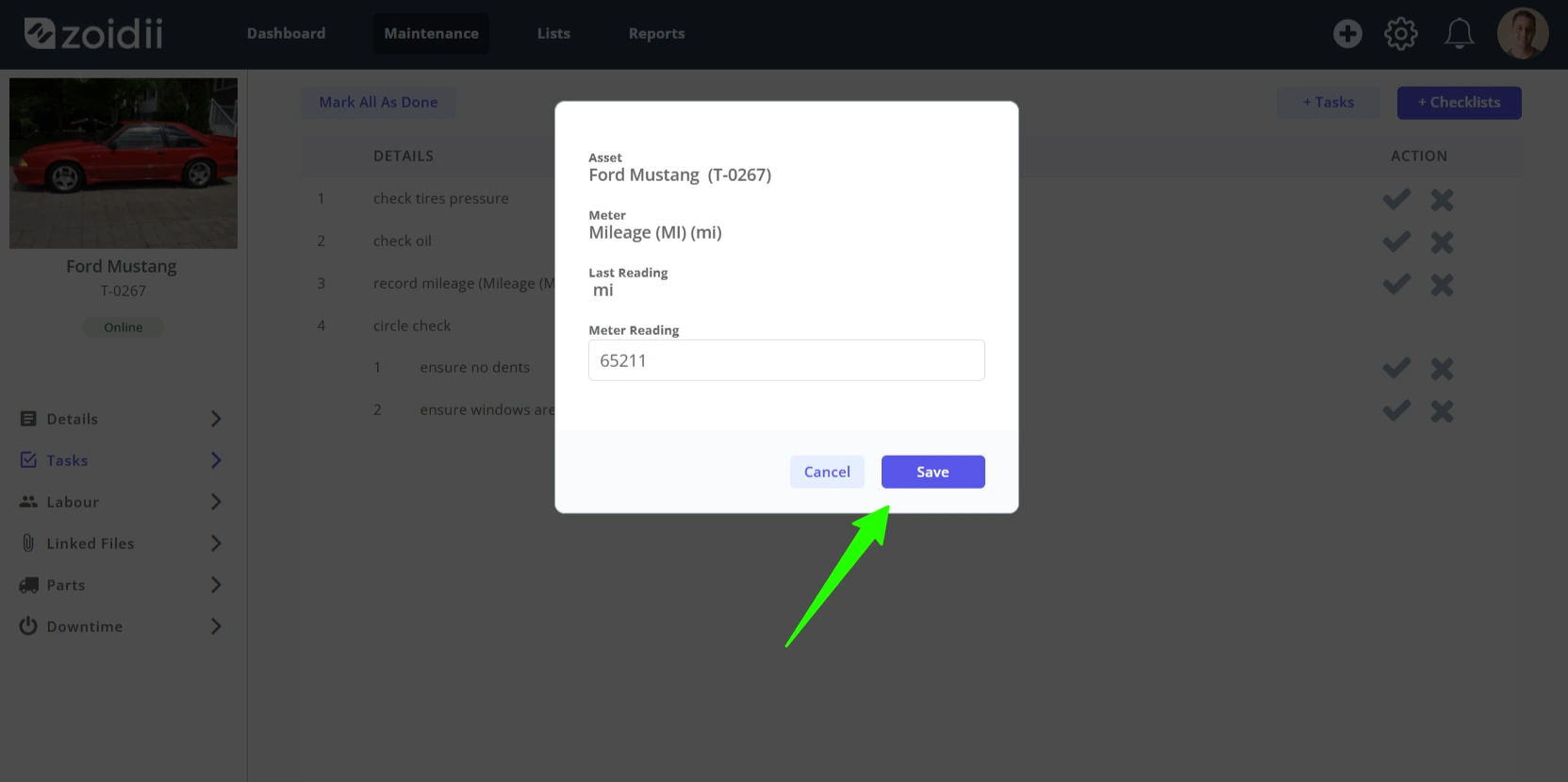Screen dimensions: 1568x782
Task: Expand the Labour section chevron
Action: [216, 502]
